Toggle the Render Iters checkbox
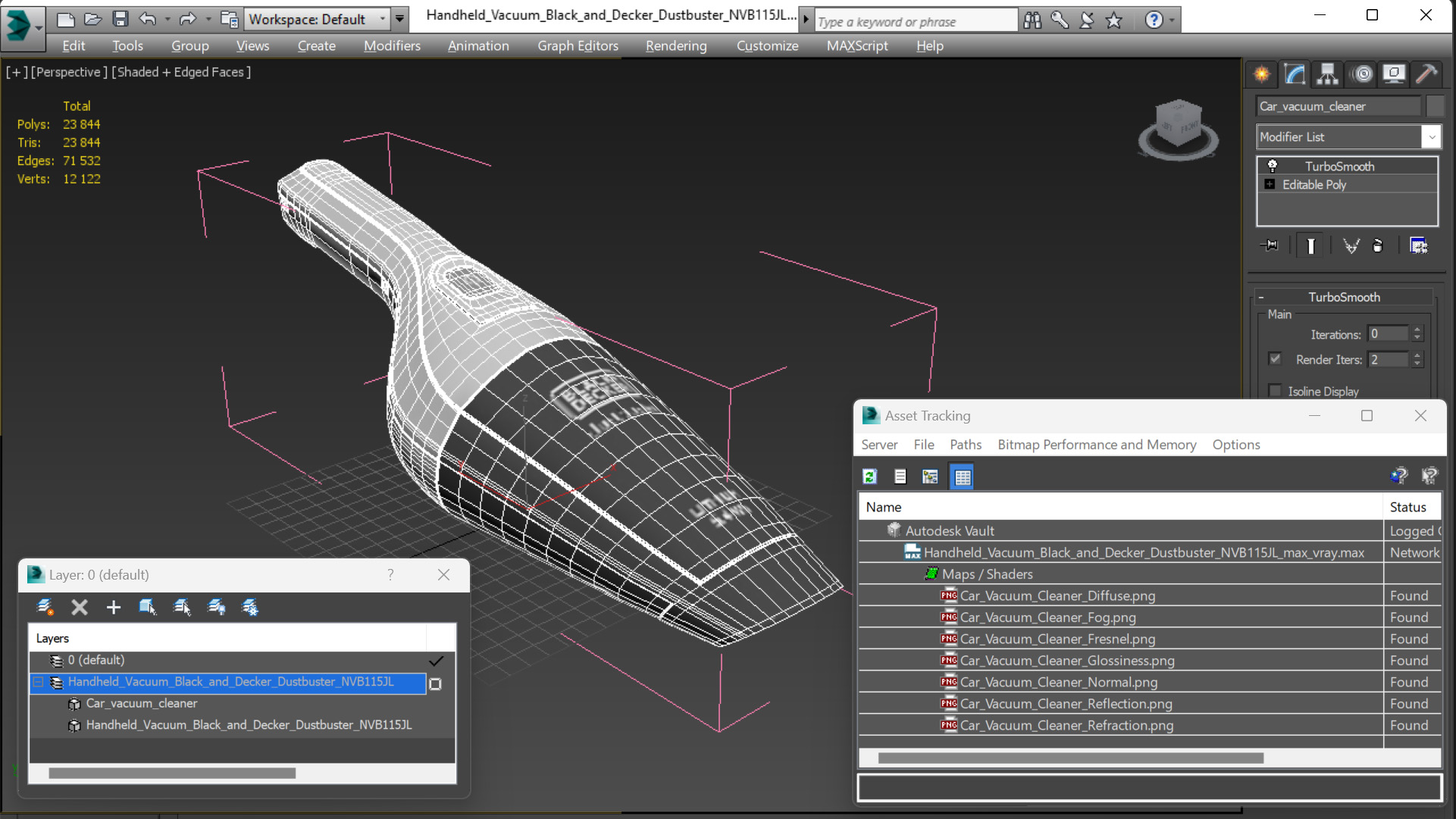Image resolution: width=1456 pixels, height=819 pixels. (1275, 359)
